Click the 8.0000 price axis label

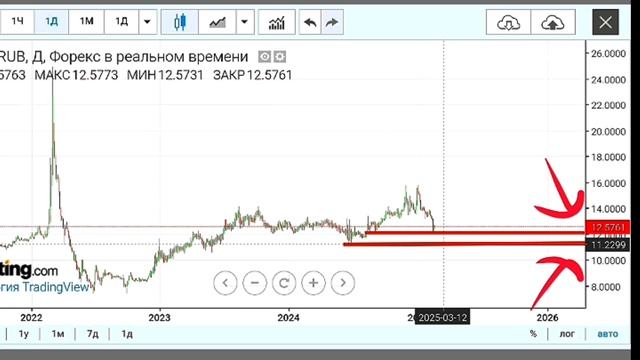(605, 287)
